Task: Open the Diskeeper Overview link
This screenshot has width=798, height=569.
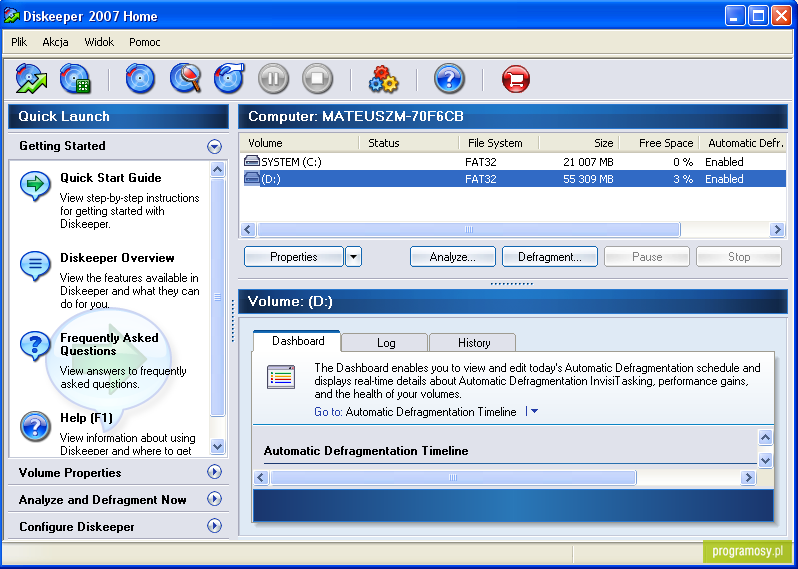Action: coord(117,258)
